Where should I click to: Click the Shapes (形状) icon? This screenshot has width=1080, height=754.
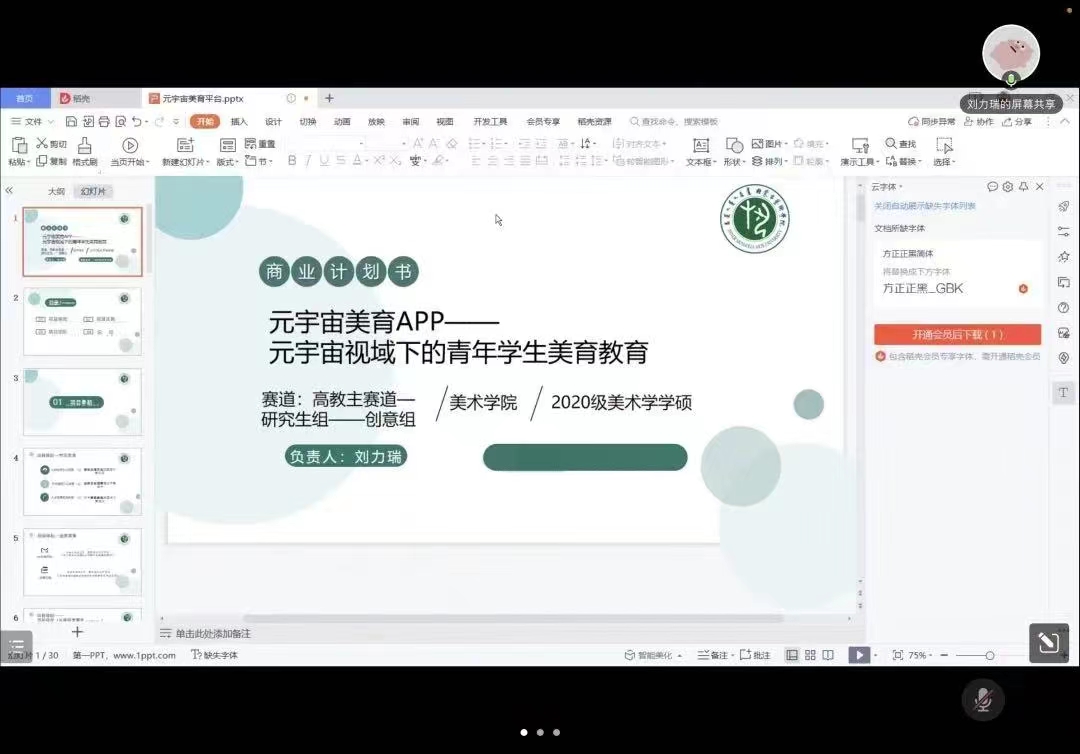[x=734, y=145]
